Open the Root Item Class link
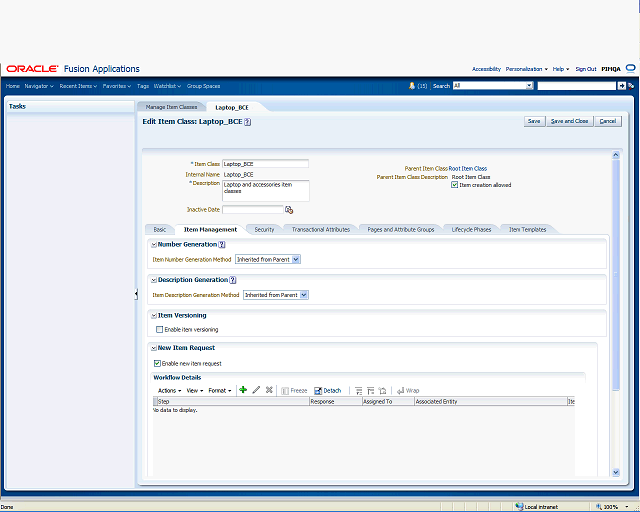The height and width of the screenshot is (512, 640). 468,168
